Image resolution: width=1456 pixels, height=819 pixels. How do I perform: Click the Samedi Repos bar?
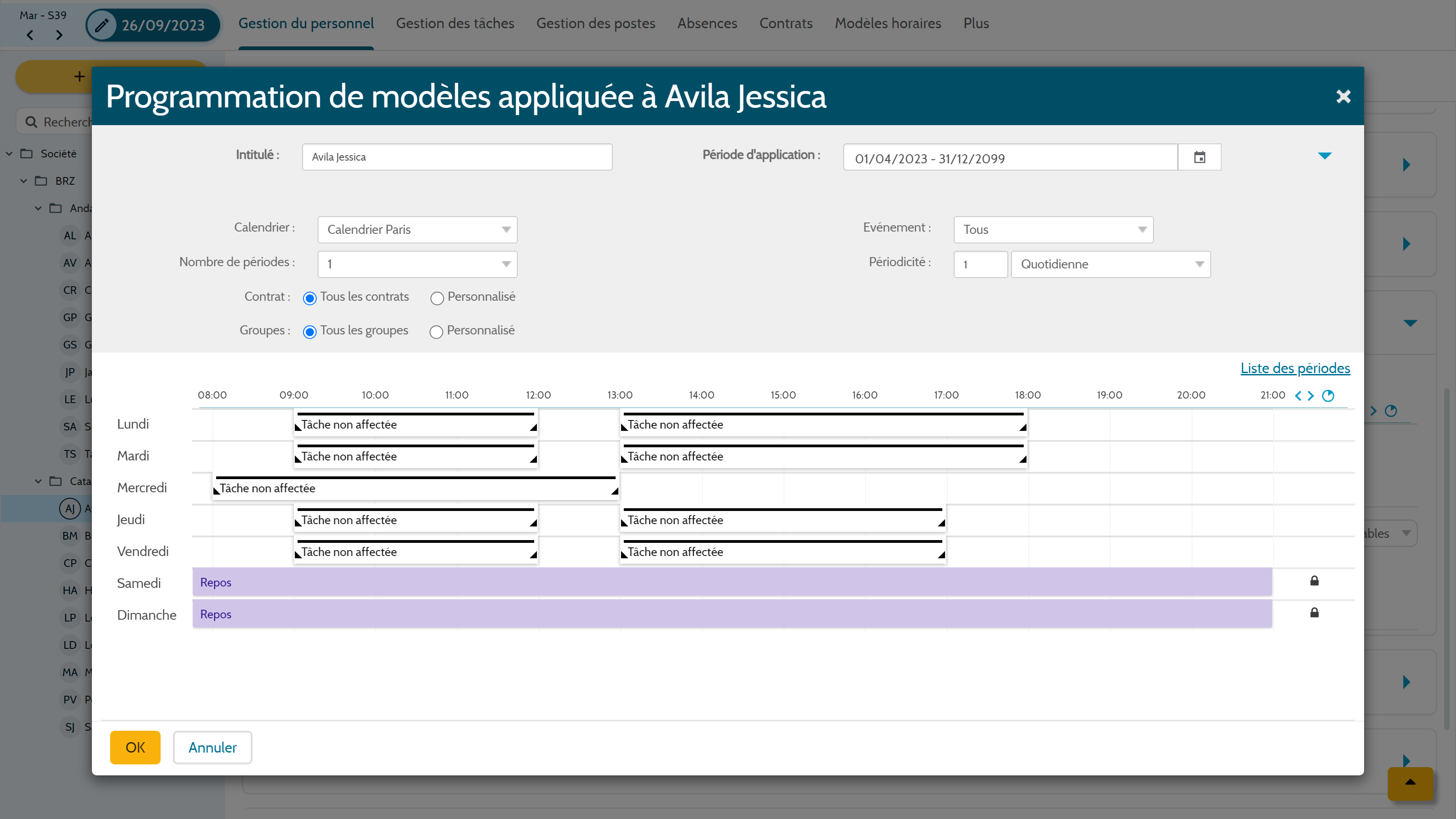click(732, 582)
